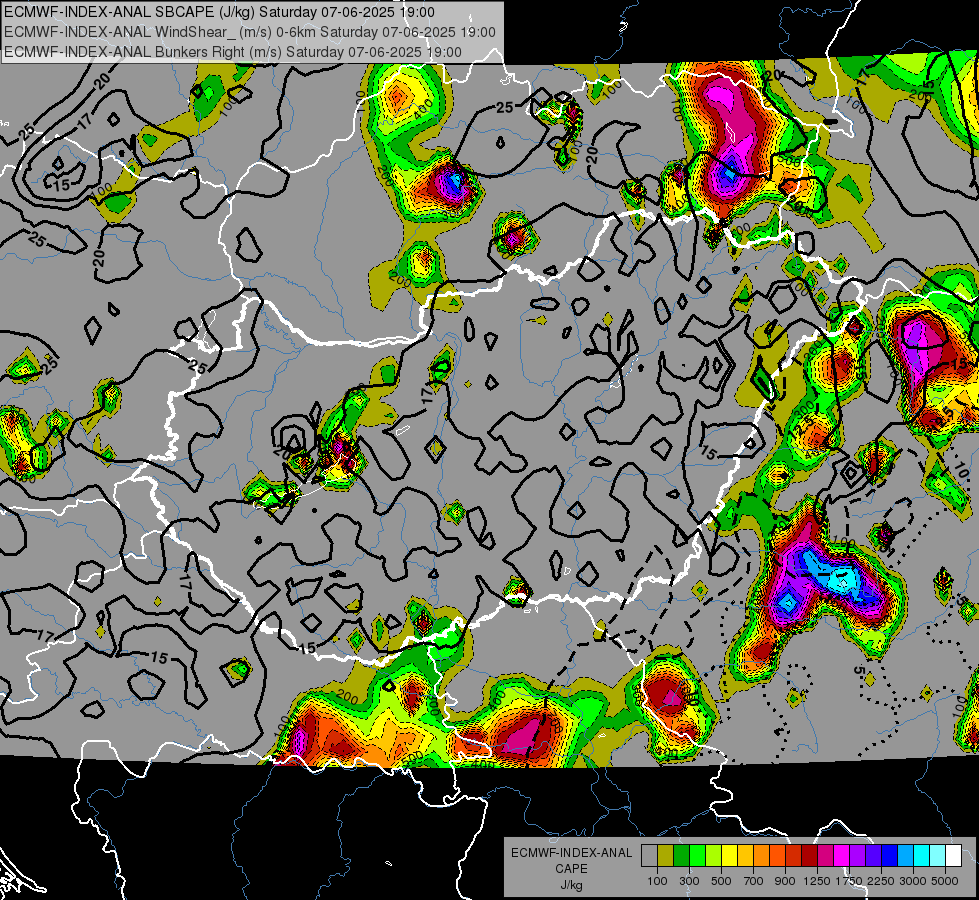This screenshot has height=900, width=979.
Task: Select the dark red swatch in CAPE legend
Action: click(x=809, y=856)
